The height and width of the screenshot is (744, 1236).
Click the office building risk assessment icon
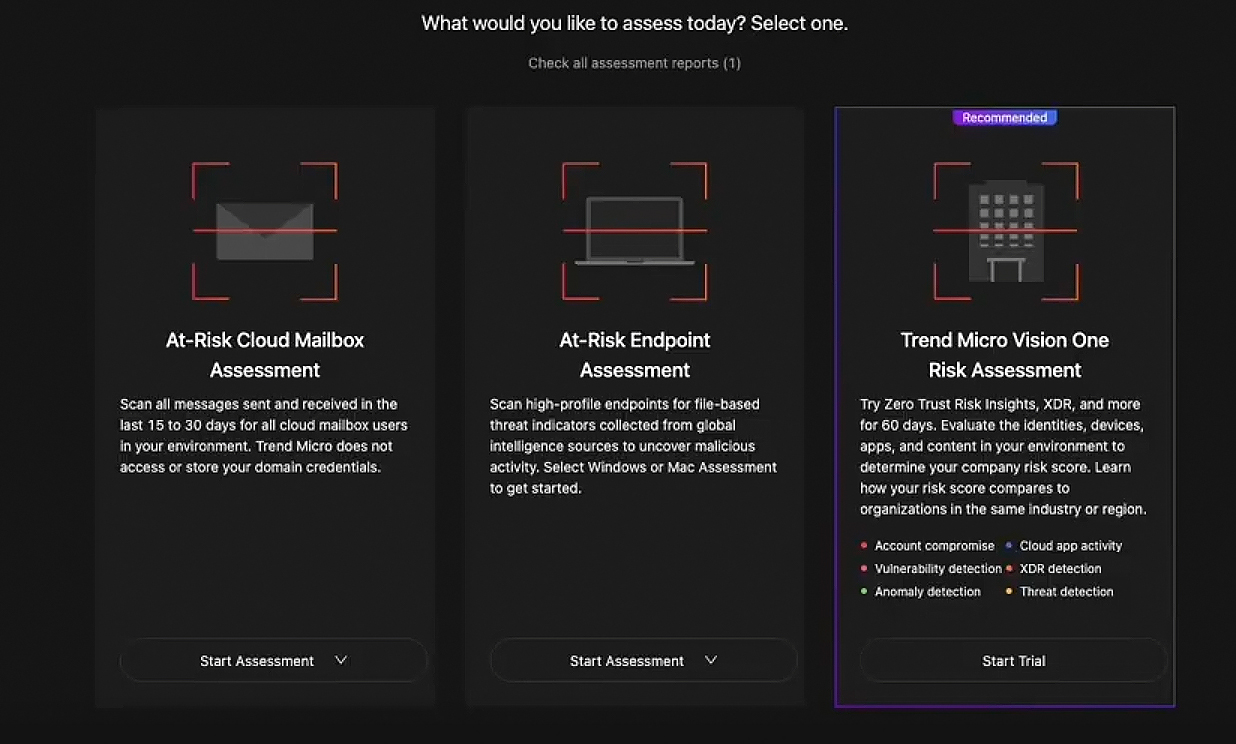pyautogui.click(x=1005, y=231)
